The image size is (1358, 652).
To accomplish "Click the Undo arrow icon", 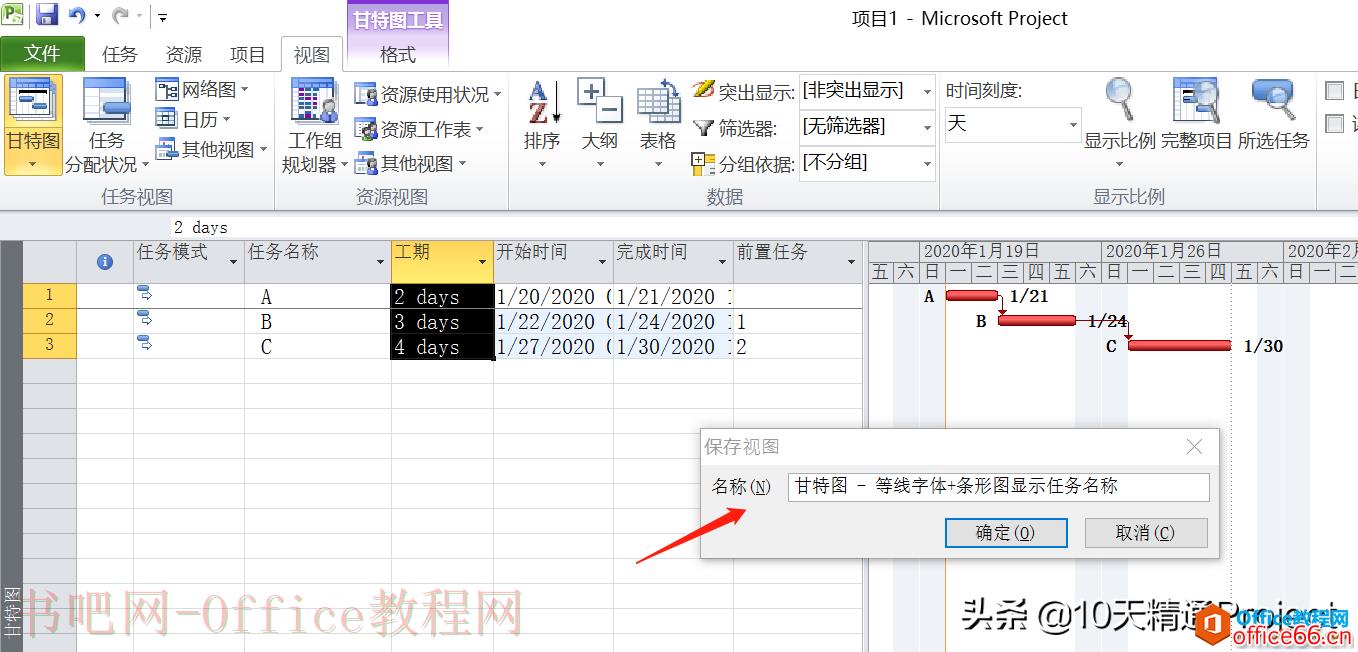I will [77, 15].
